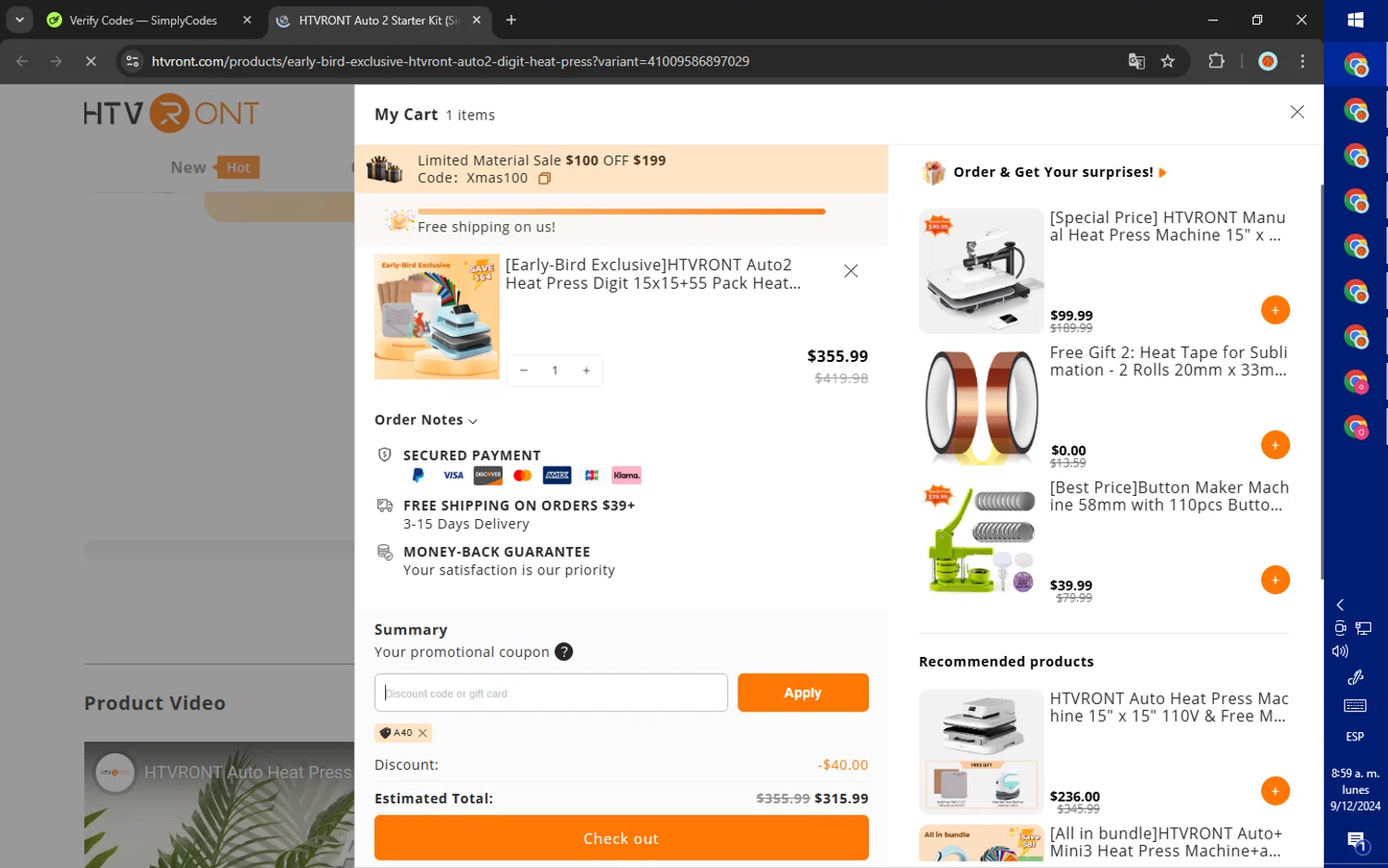Click the address bar URL
Image resolution: width=1388 pixels, height=868 pixels.
point(451,61)
